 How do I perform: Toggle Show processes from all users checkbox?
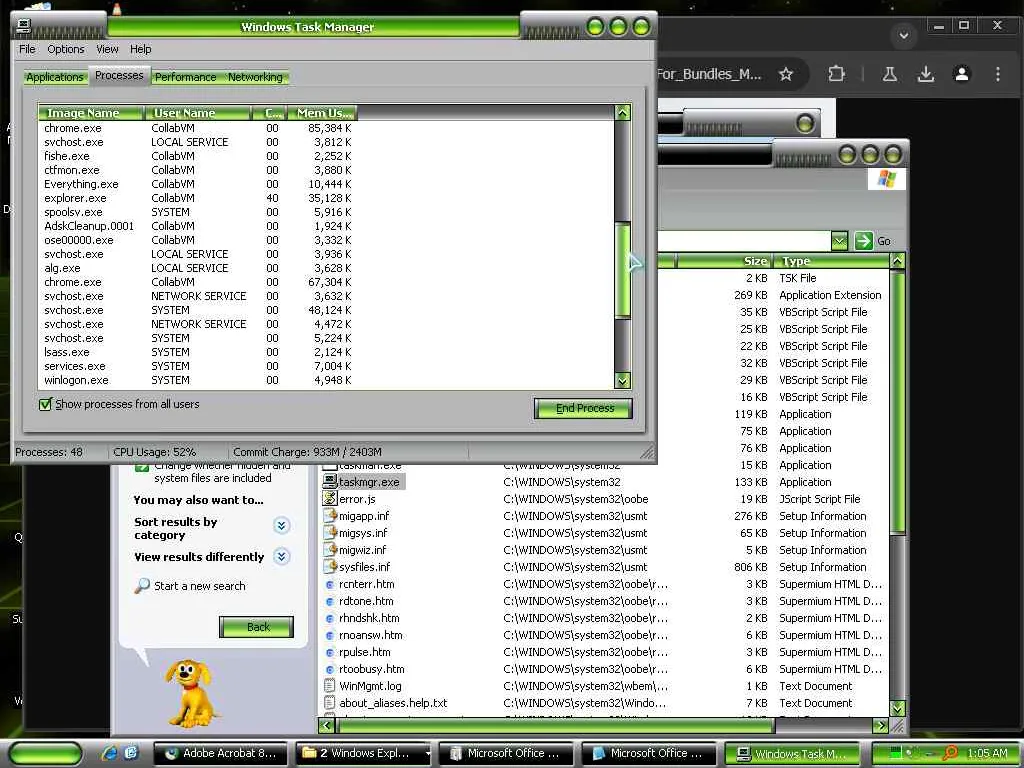(x=45, y=404)
